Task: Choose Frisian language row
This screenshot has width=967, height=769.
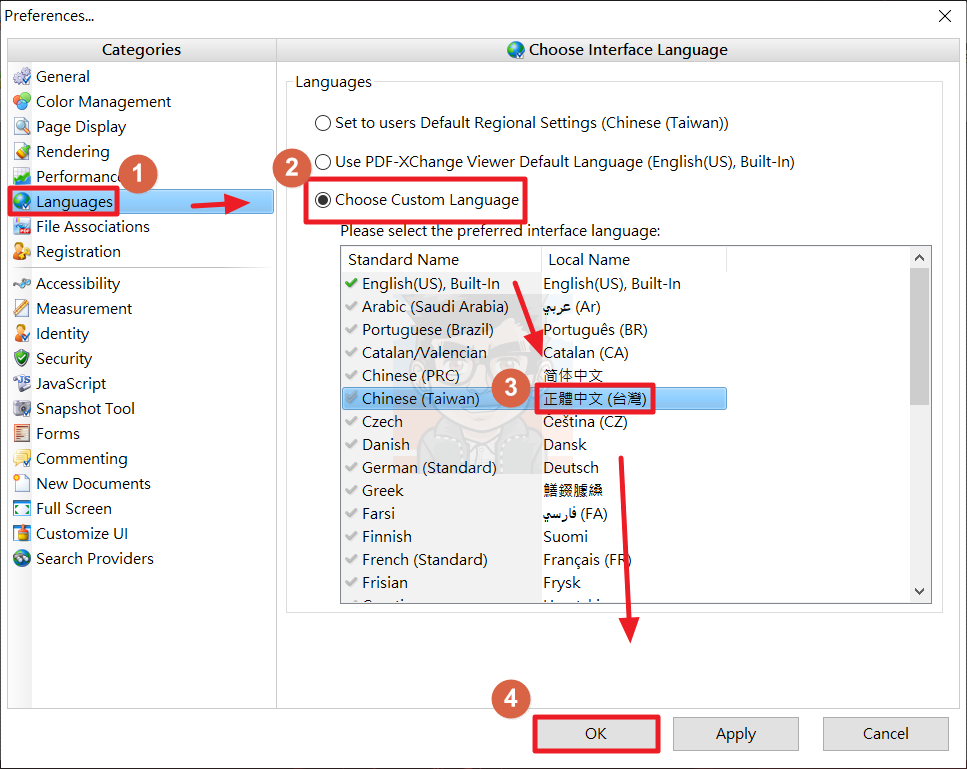Action: (x=534, y=582)
